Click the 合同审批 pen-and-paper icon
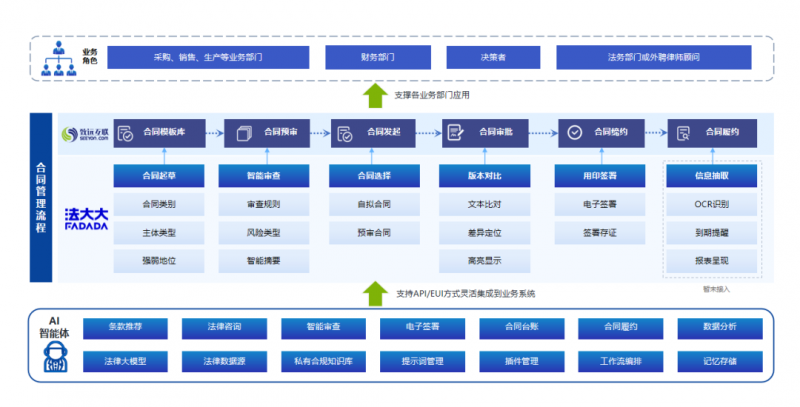The width and height of the screenshot is (800, 407). [455, 133]
